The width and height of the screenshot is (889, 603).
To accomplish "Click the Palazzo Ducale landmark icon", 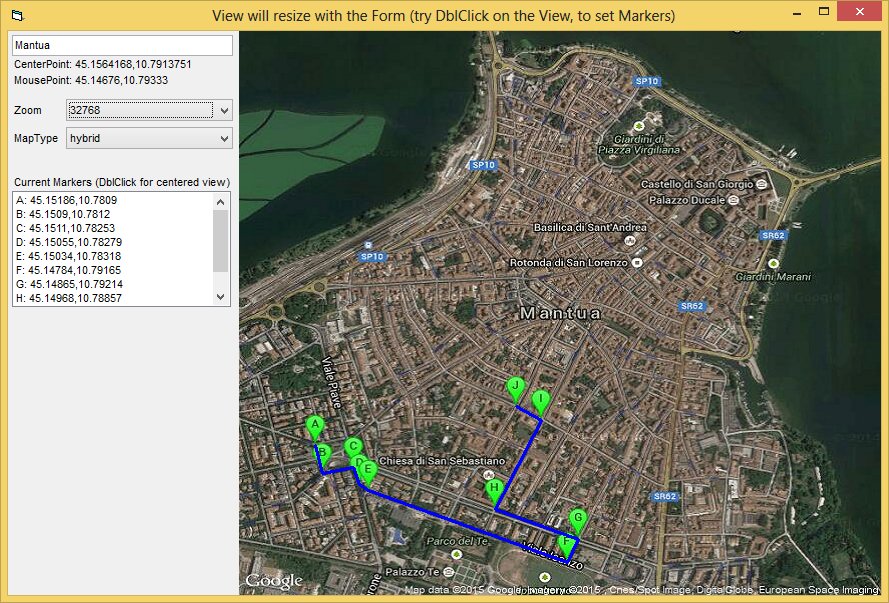I will pos(734,200).
